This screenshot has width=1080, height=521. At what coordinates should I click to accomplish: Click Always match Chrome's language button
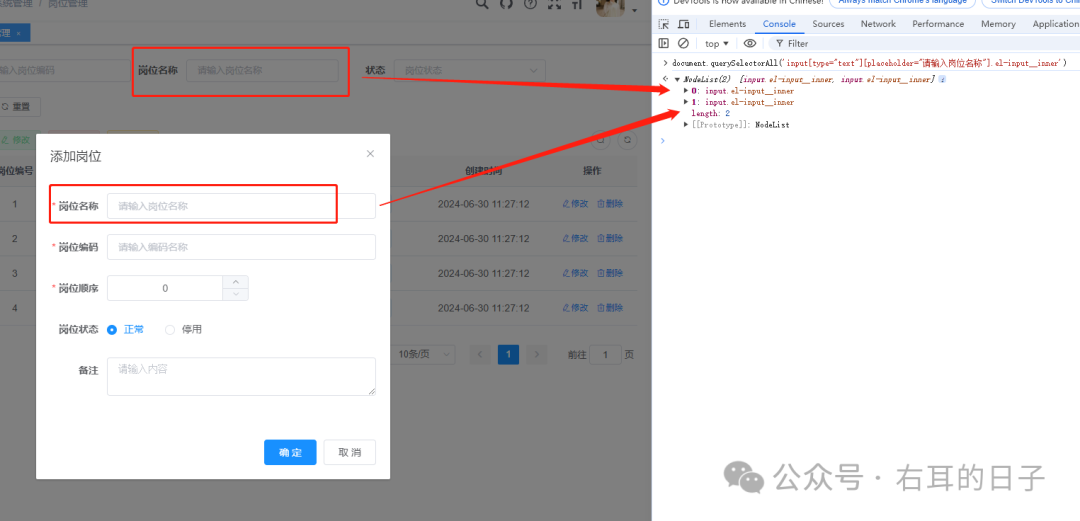pyautogui.click(x=902, y=2)
